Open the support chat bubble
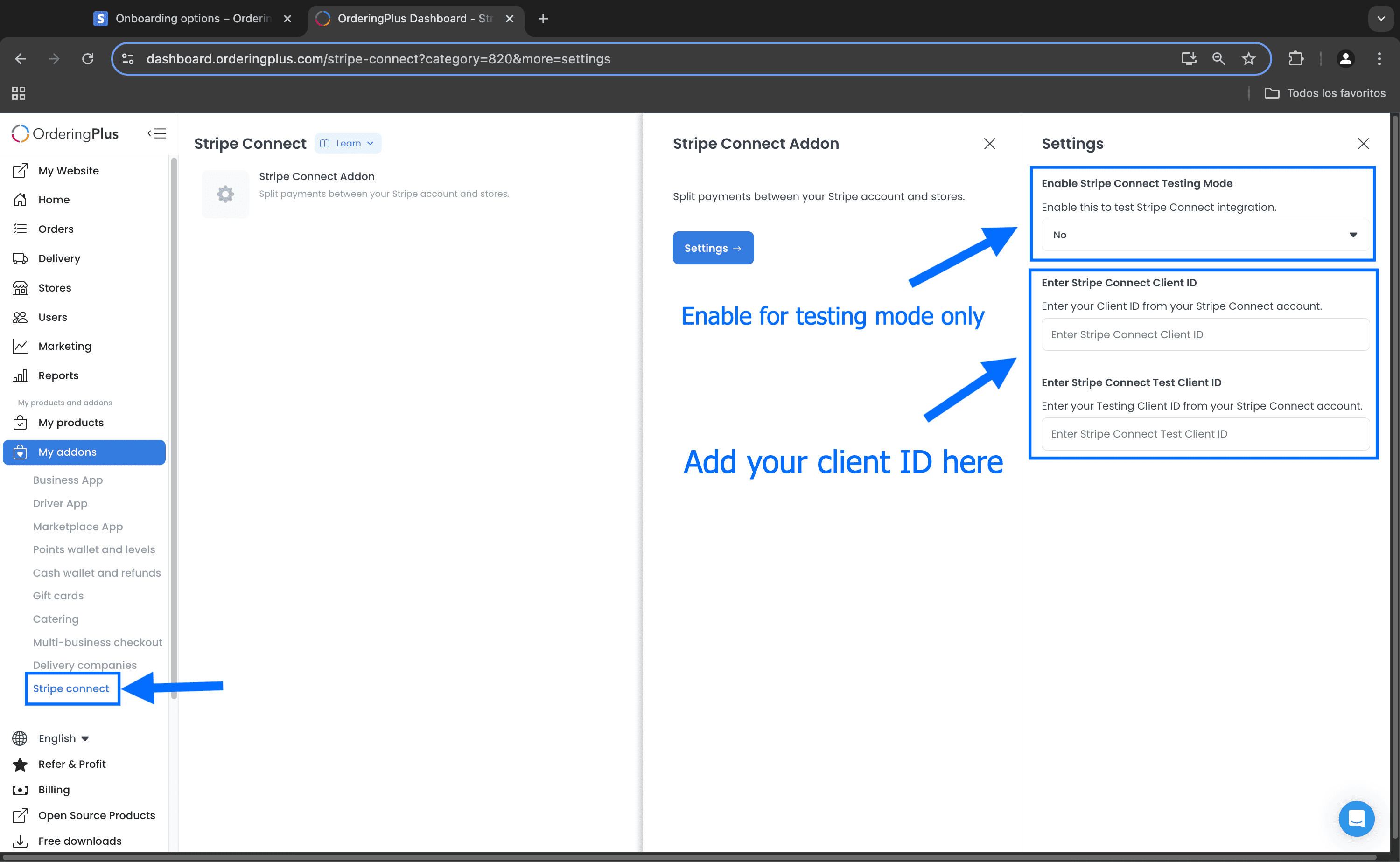 click(1356, 819)
